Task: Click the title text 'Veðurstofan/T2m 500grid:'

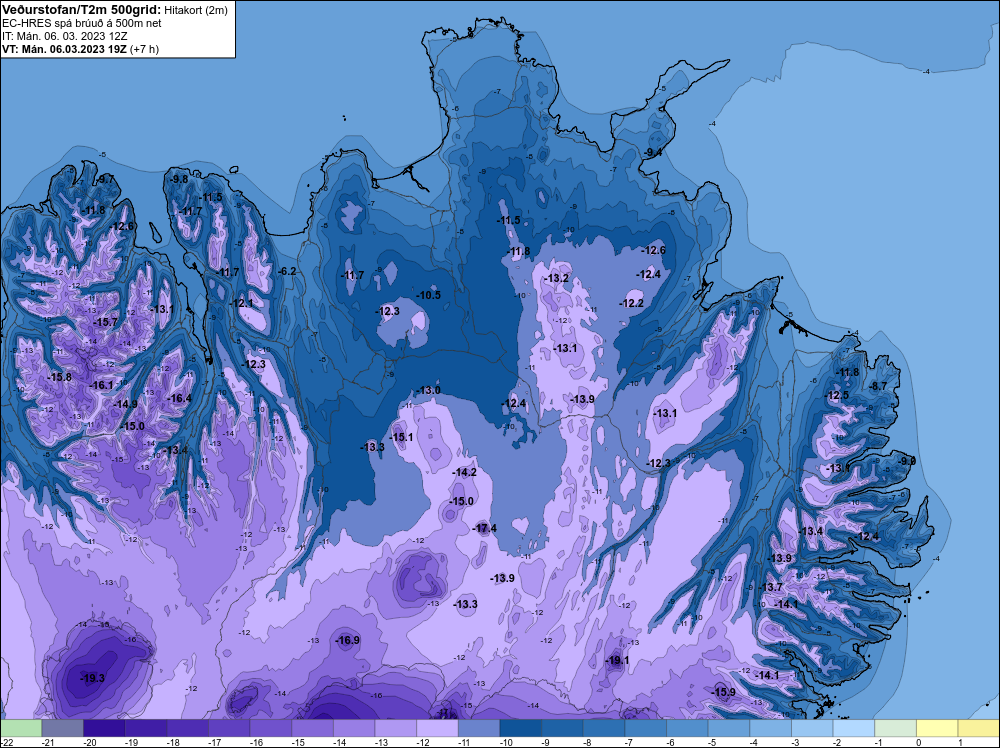Action: 82,10
